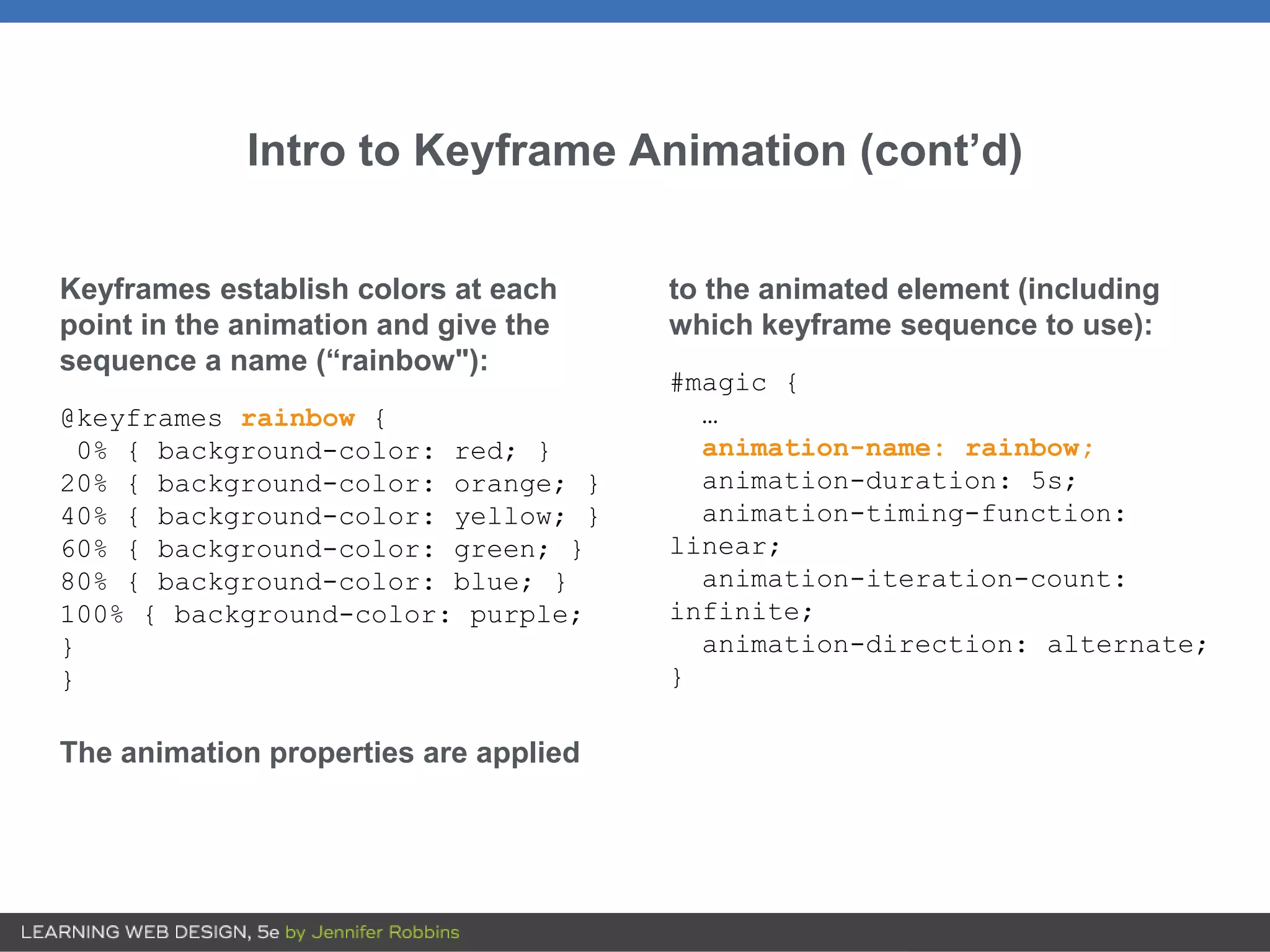The height and width of the screenshot is (952, 1270).
Task: Click the '40% background-color: yellow' line
Action: (x=329, y=517)
